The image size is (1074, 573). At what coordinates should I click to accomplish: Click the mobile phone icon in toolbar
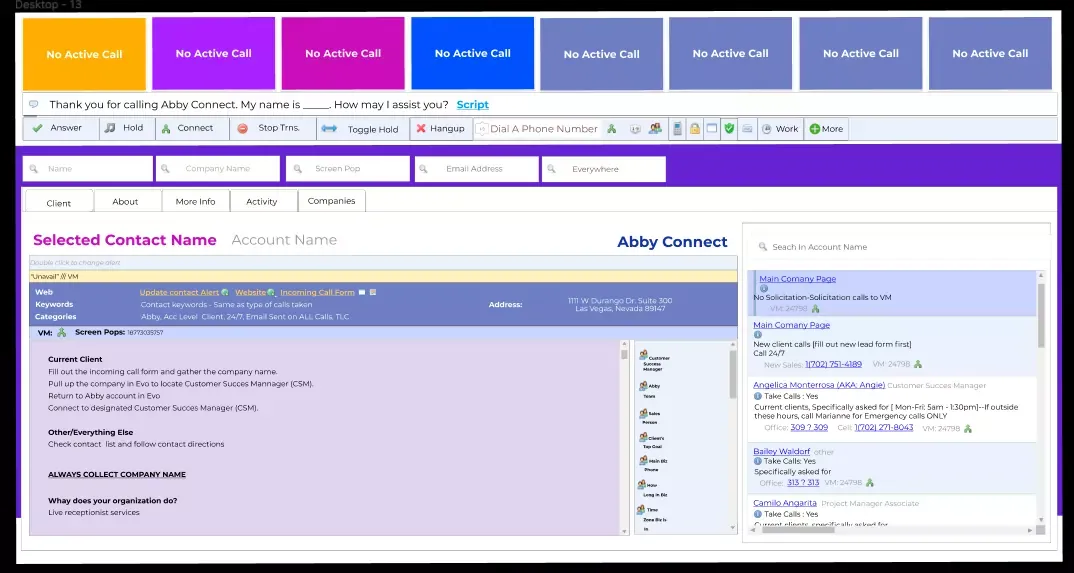pos(677,128)
